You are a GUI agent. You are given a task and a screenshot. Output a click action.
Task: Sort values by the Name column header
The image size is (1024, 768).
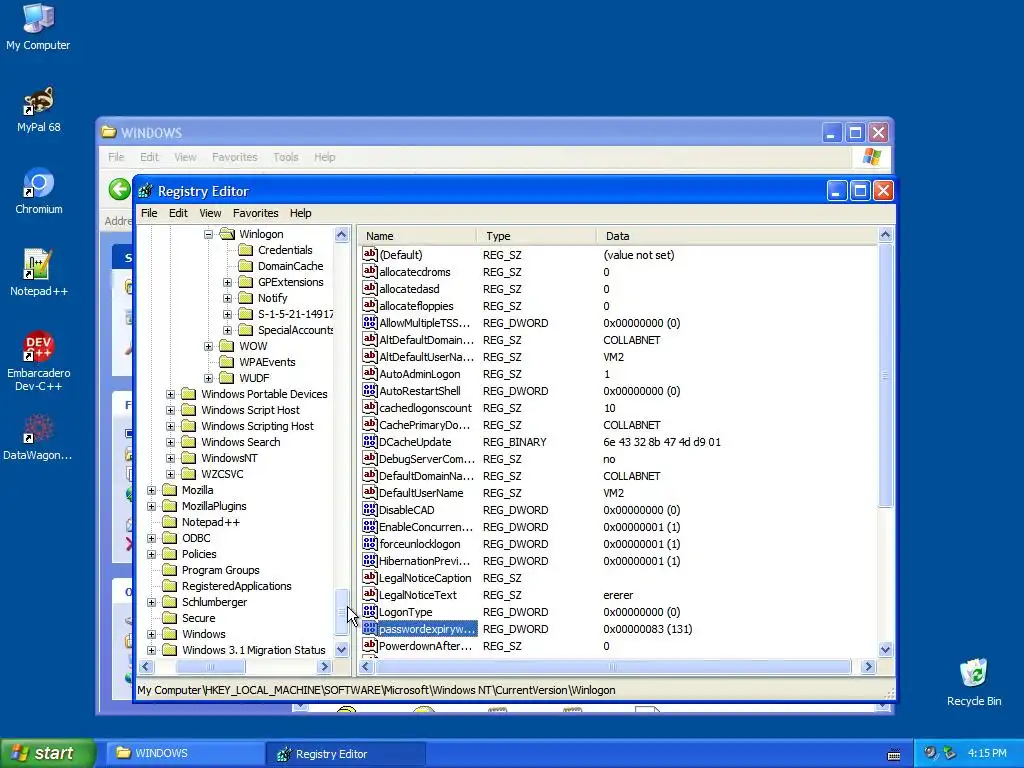pyautogui.click(x=417, y=236)
